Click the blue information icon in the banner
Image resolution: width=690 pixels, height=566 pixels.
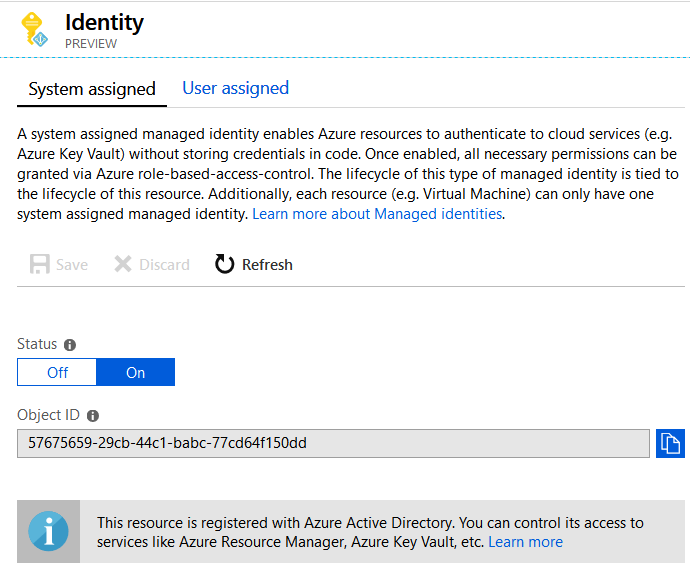pyautogui.click(x=48, y=531)
